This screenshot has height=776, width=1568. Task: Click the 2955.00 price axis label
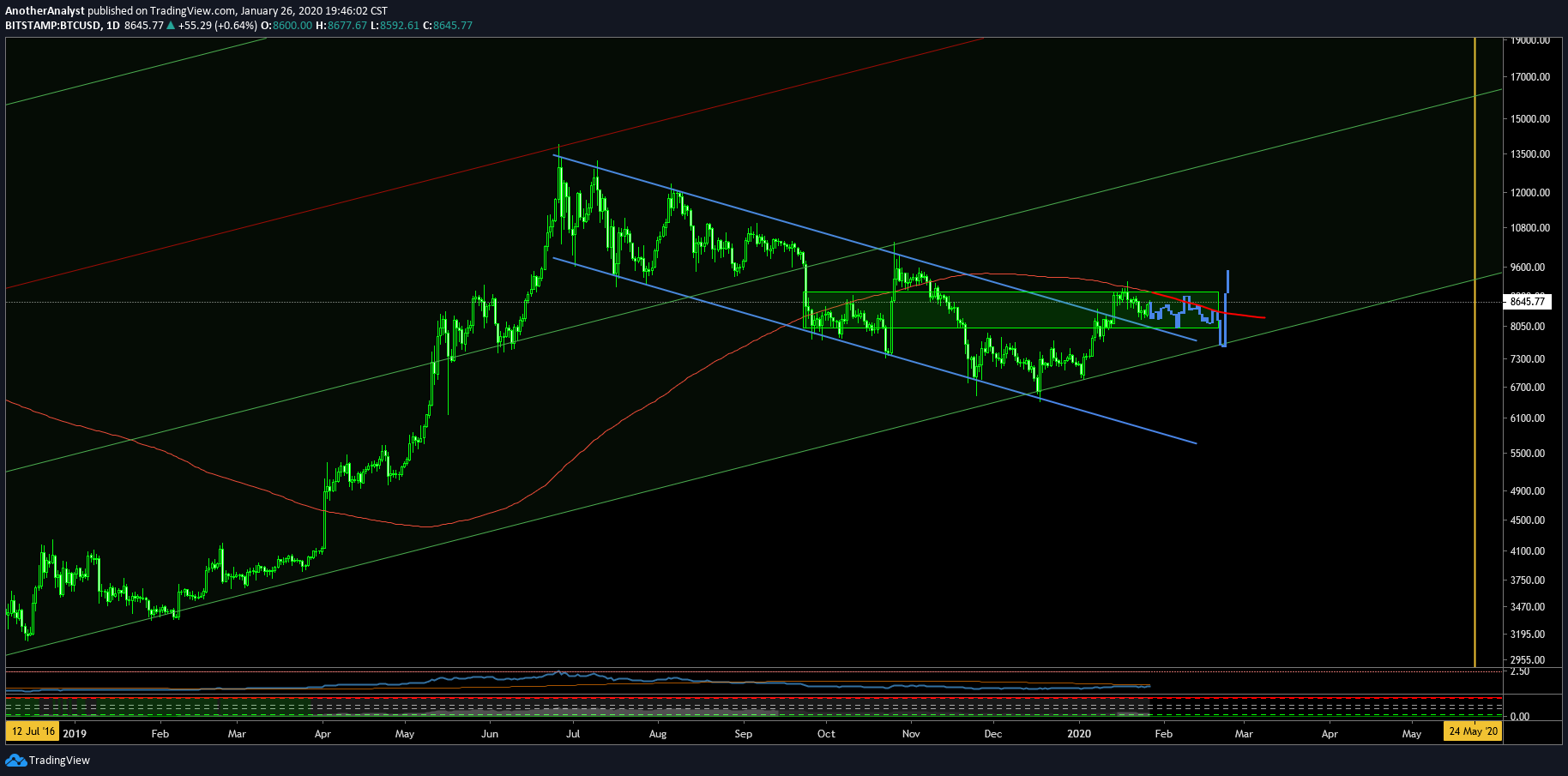1528,660
